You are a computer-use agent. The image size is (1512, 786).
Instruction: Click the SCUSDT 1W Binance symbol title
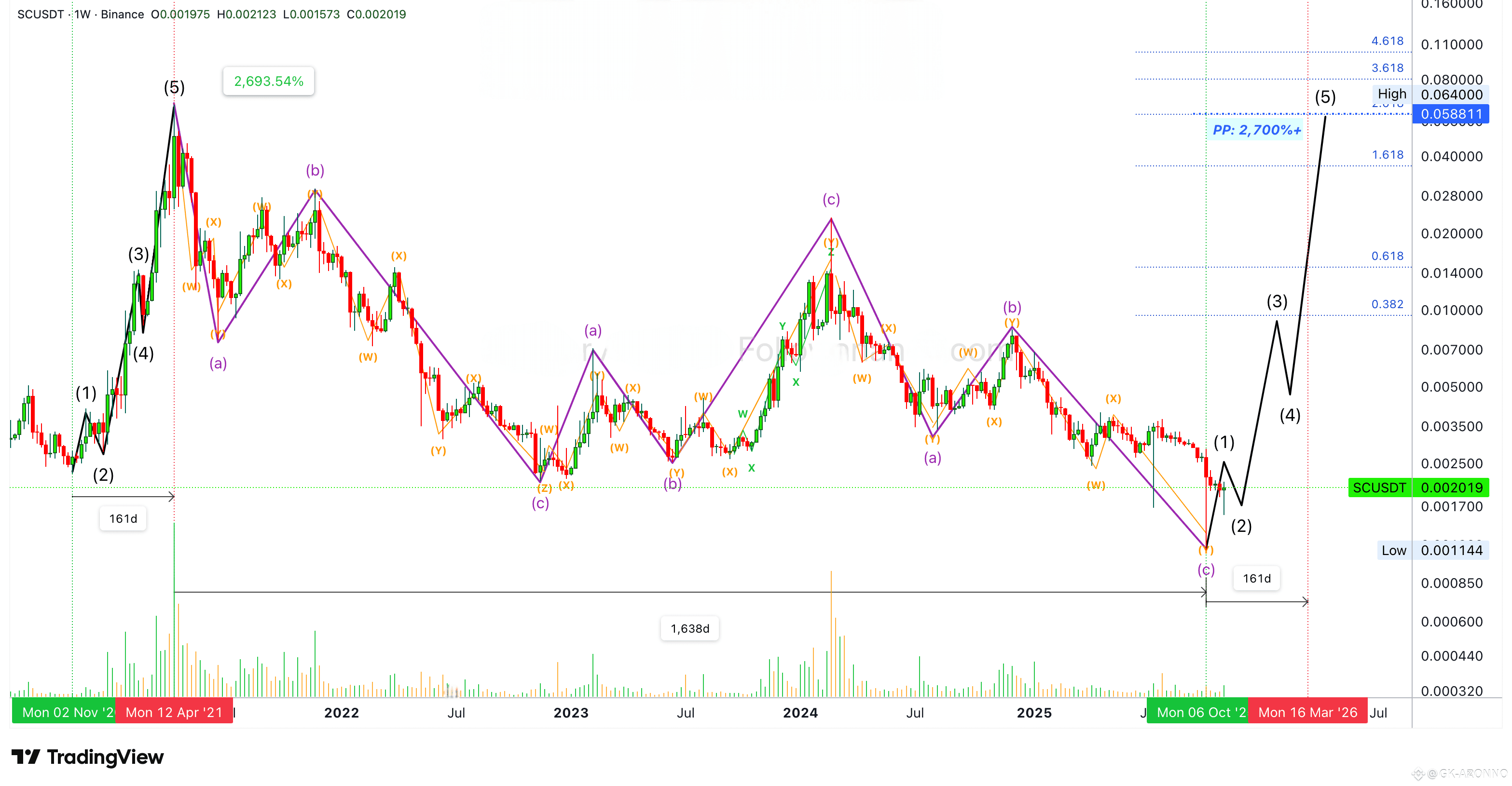[81, 14]
